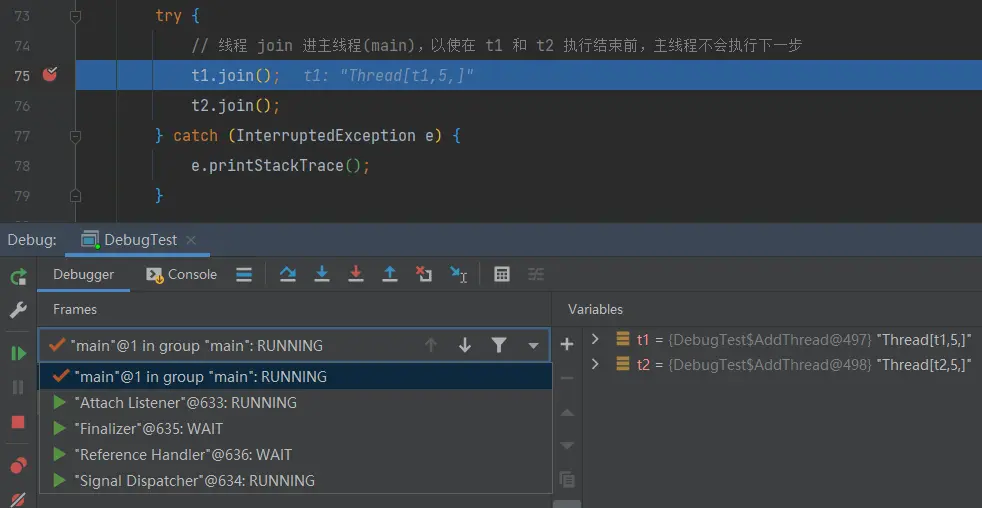Select t2 variable value Thread[t2,5,]
982x508 pixels.
924,365
